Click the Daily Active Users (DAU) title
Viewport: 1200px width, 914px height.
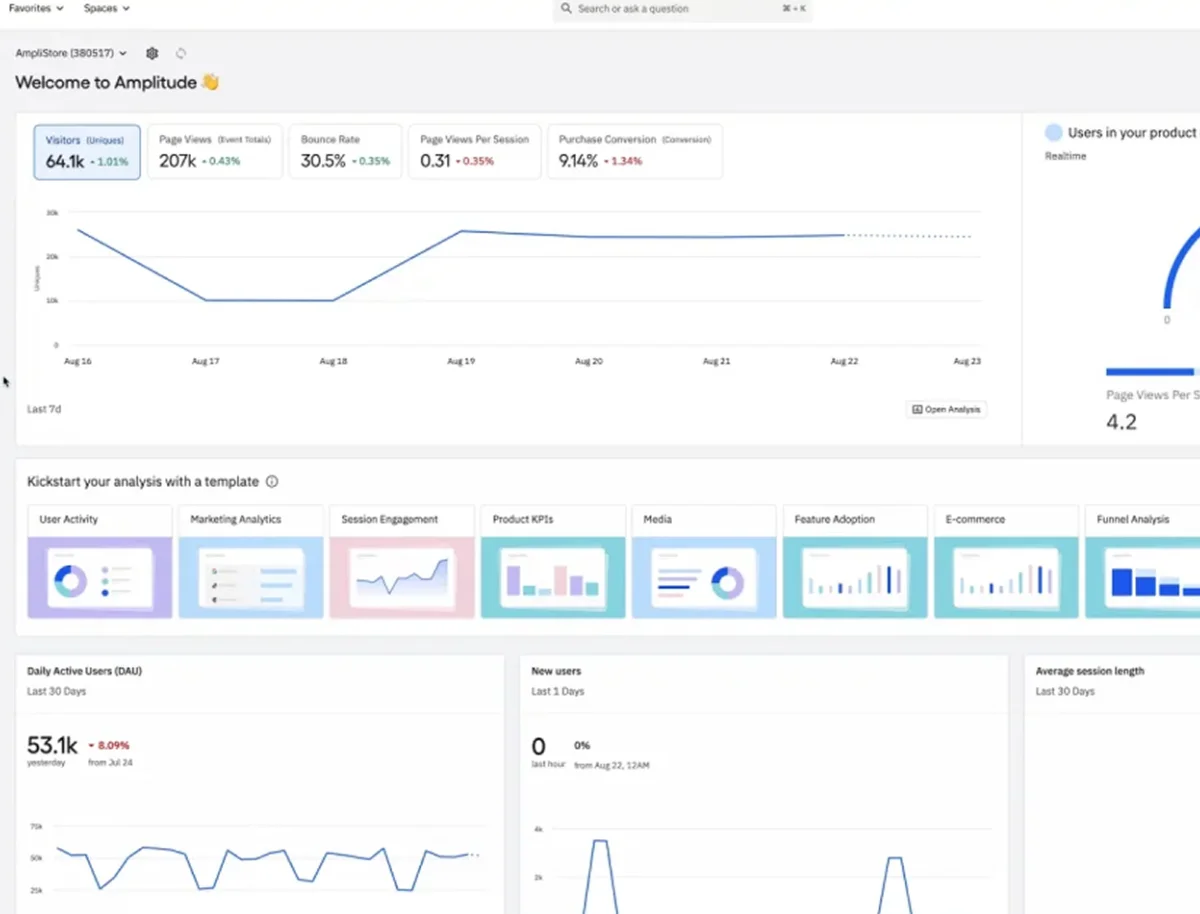point(84,671)
